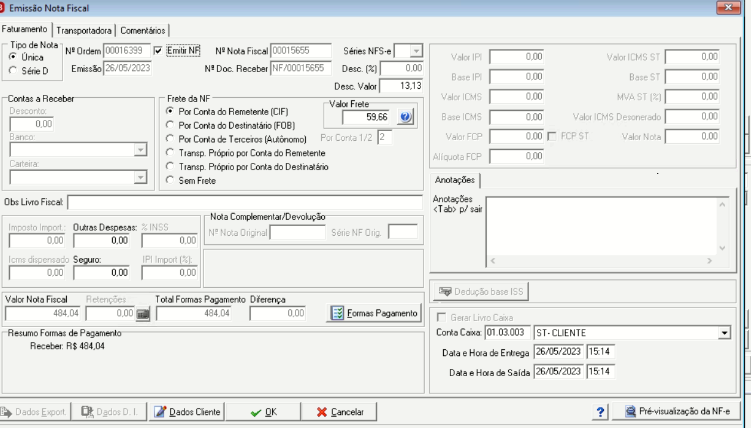Click into Obs Livro Fiscal field
The image size is (751, 428).
(245, 203)
